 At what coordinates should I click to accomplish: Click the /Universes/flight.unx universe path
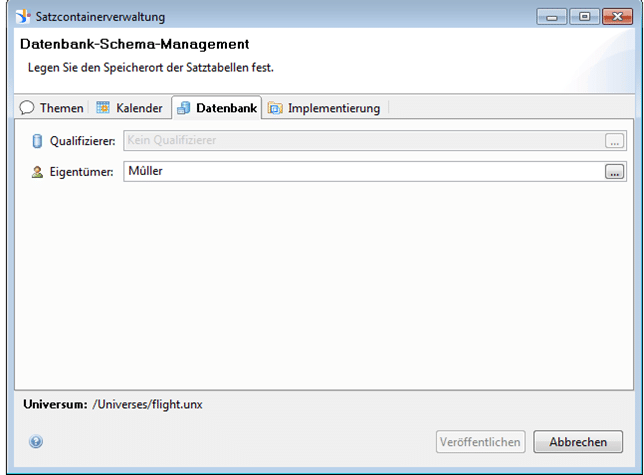click(147, 404)
